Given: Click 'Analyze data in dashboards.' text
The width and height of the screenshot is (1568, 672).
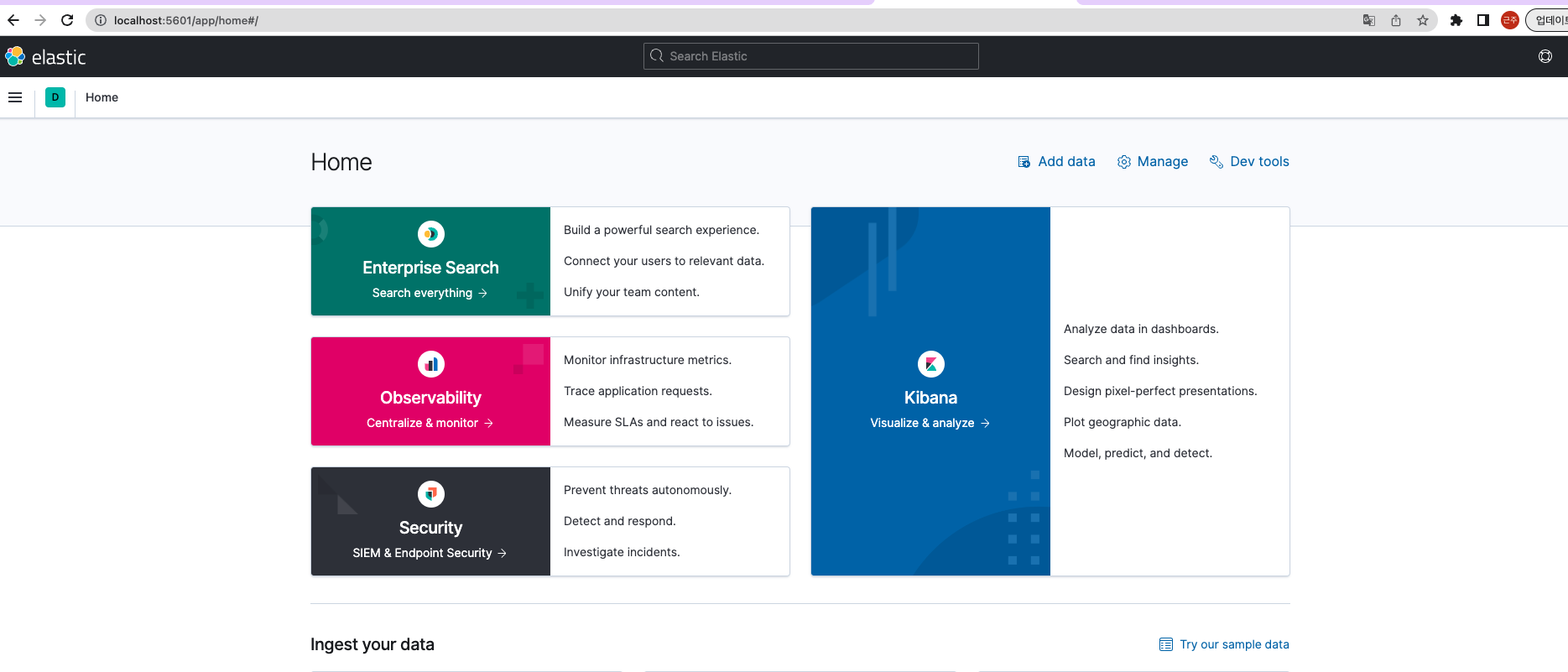Looking at the screenshot, I should pyautogui.click(x=1142, y=329).
